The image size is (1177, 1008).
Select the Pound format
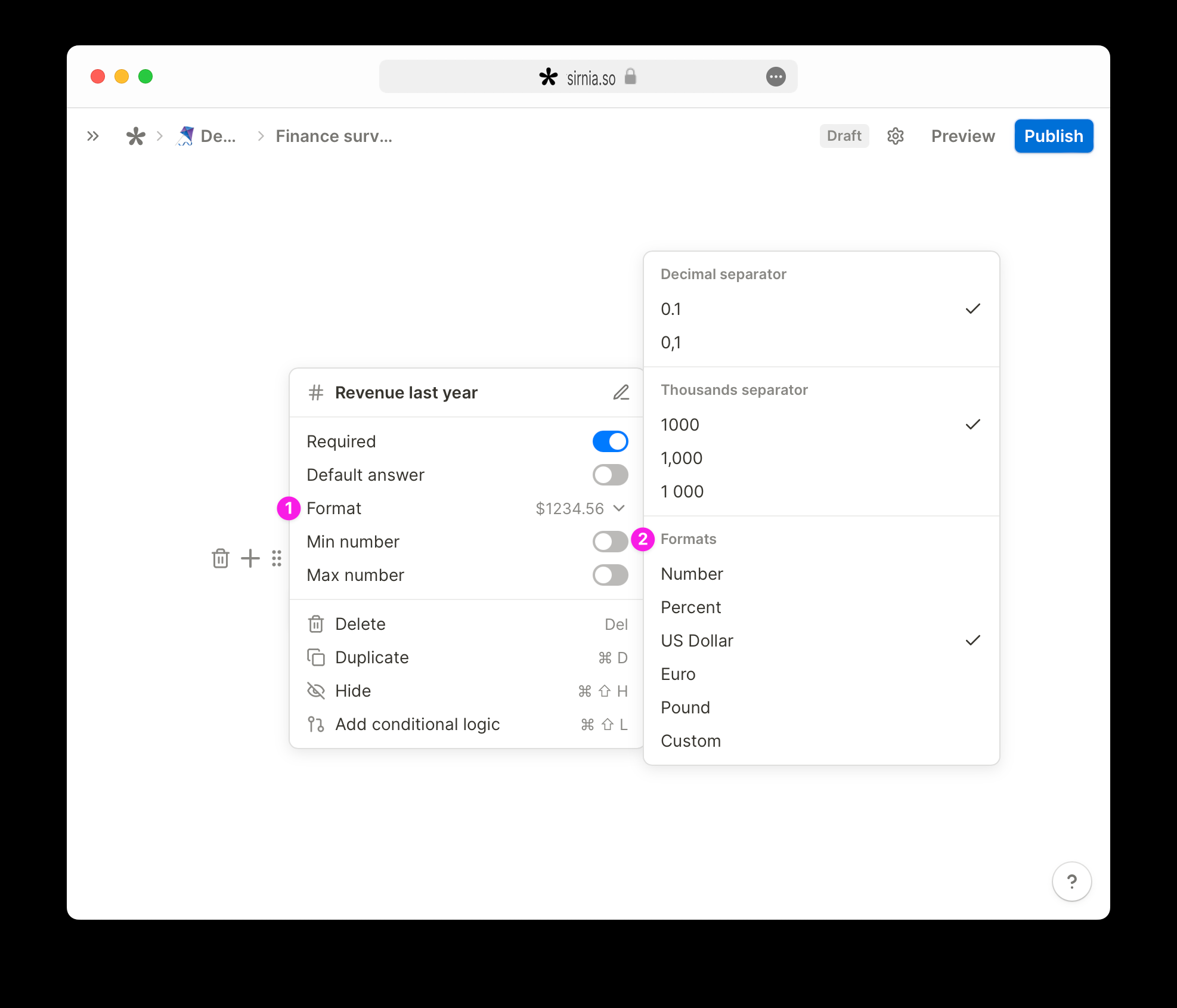pos(821,707)
